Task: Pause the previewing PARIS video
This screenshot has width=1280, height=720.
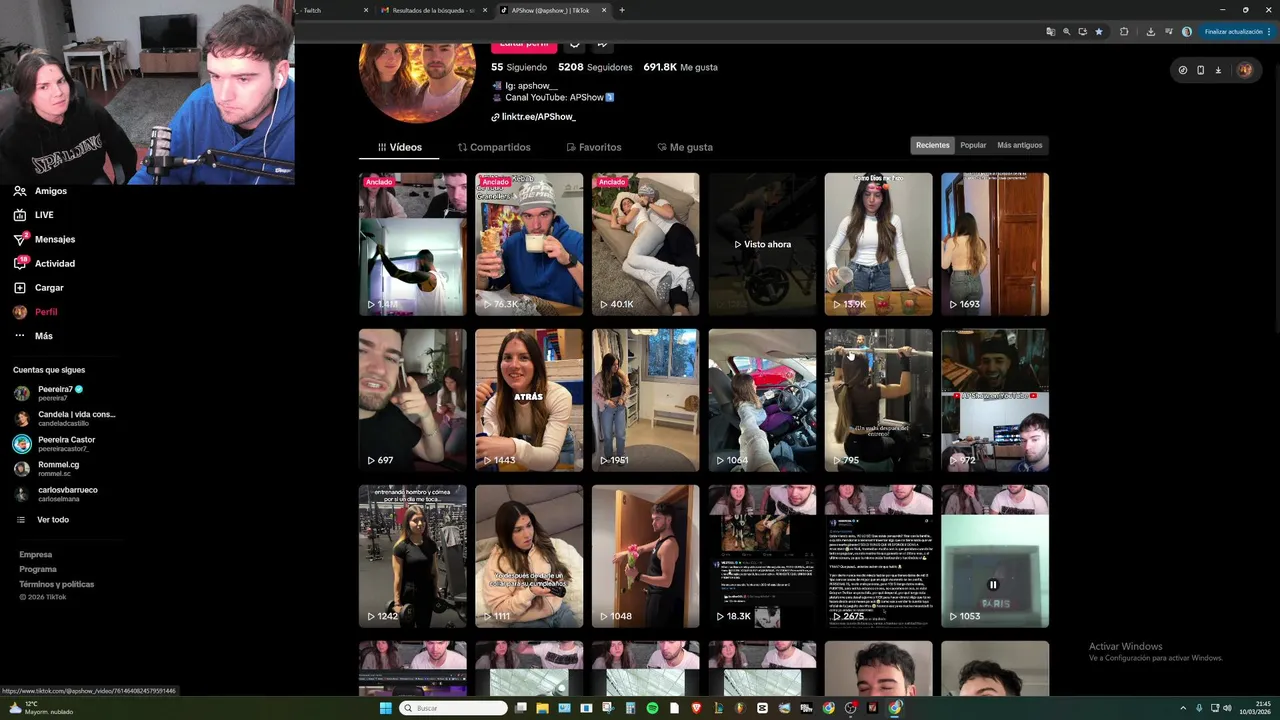Action: pos(993,585)
